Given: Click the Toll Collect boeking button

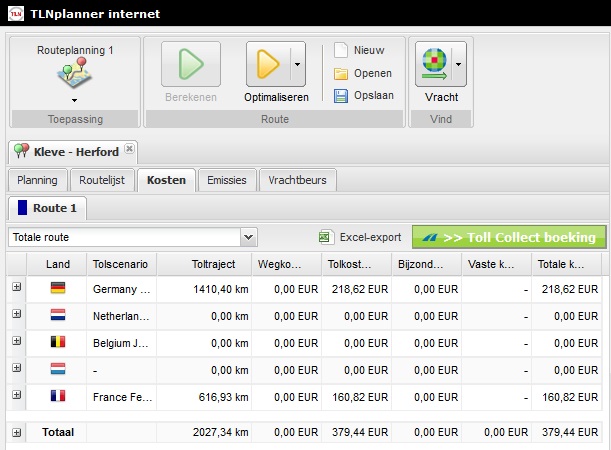Looking at the screenshot, I should pos(509,237).
